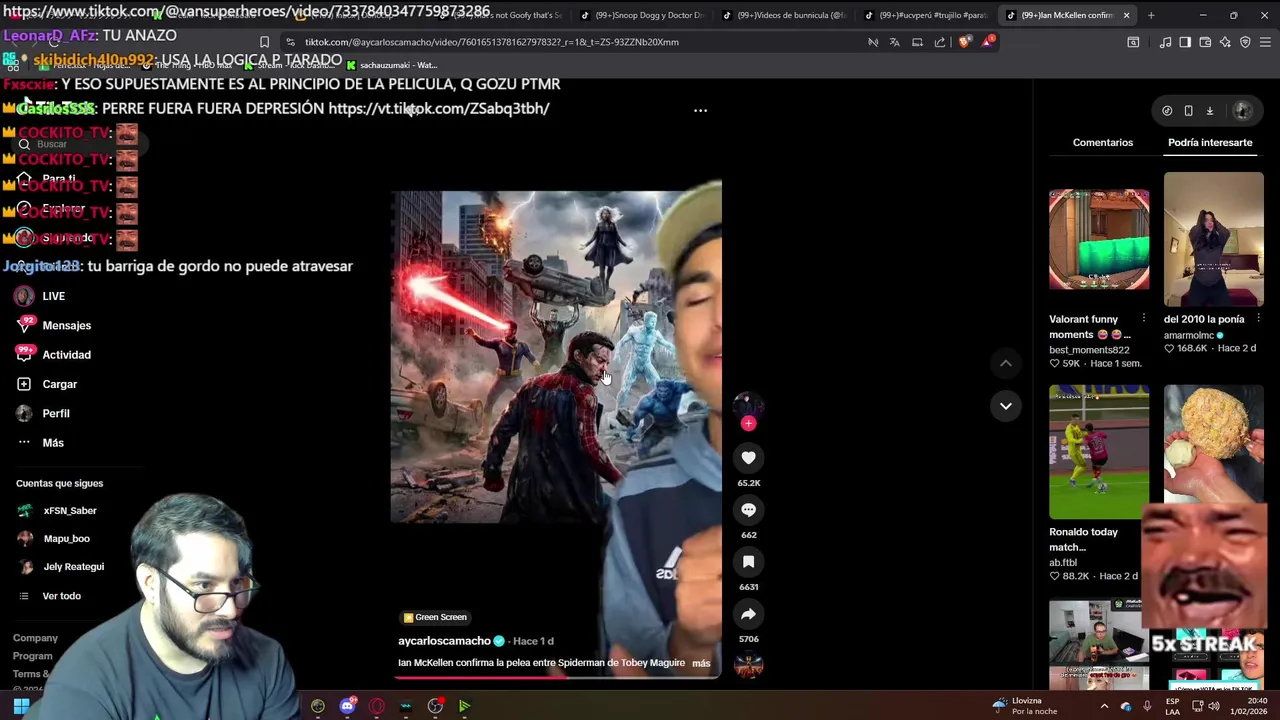Follow creator with the red plus badge
This screenshot has height=720, width=1280.
tap(748, 424)
